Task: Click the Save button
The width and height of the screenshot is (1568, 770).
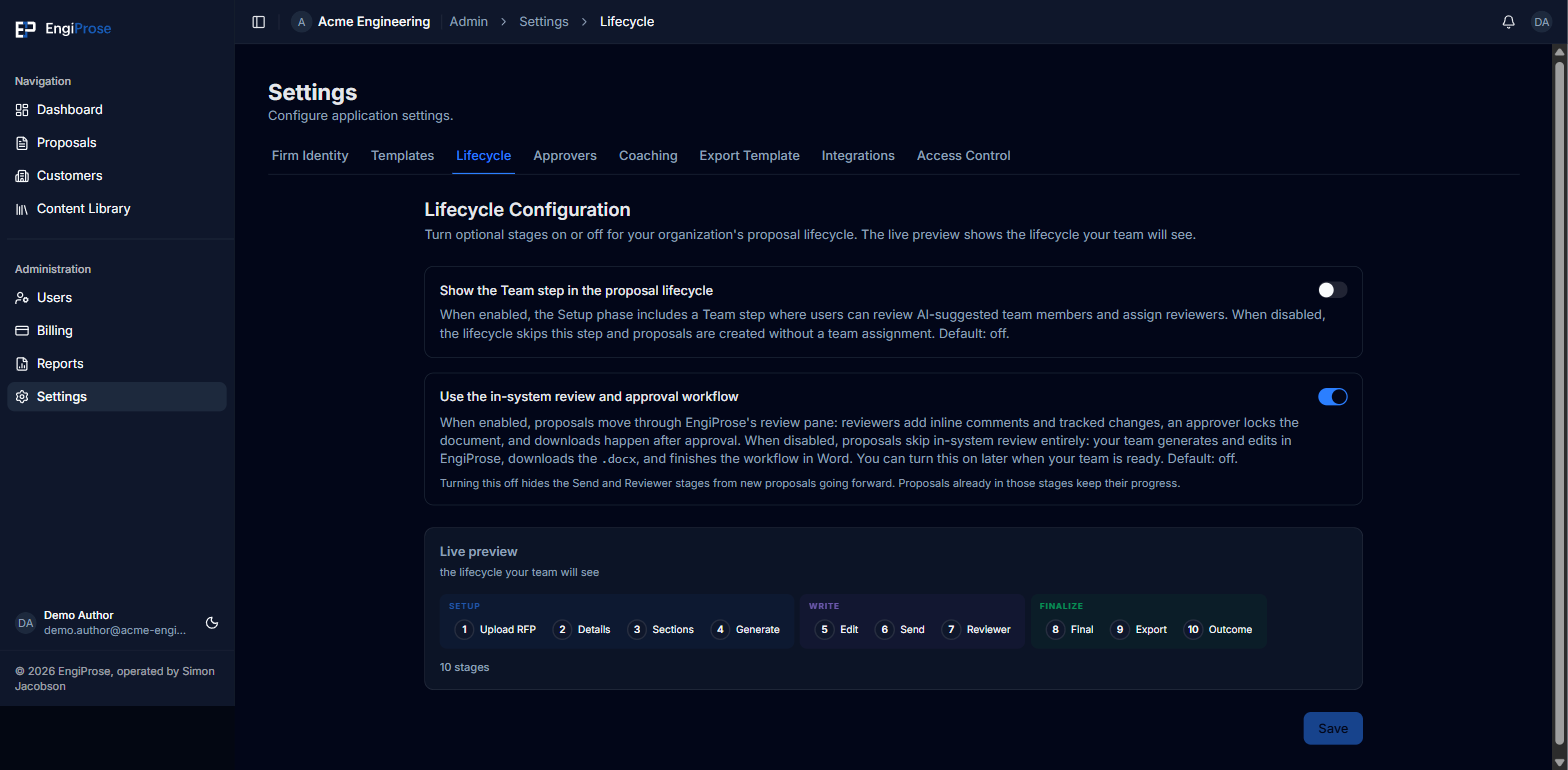Action: tap(1333, 729)
